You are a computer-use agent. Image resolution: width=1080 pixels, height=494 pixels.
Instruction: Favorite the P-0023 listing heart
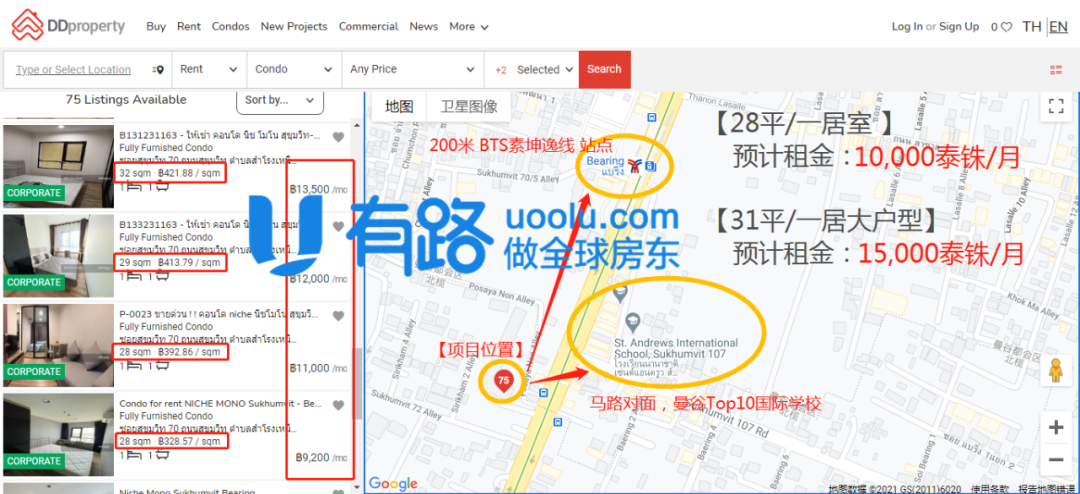[x=338, y=316]
